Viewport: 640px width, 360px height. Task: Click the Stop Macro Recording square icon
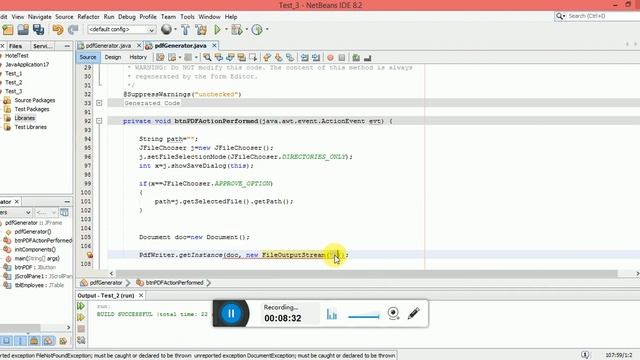tap(342, 58)
